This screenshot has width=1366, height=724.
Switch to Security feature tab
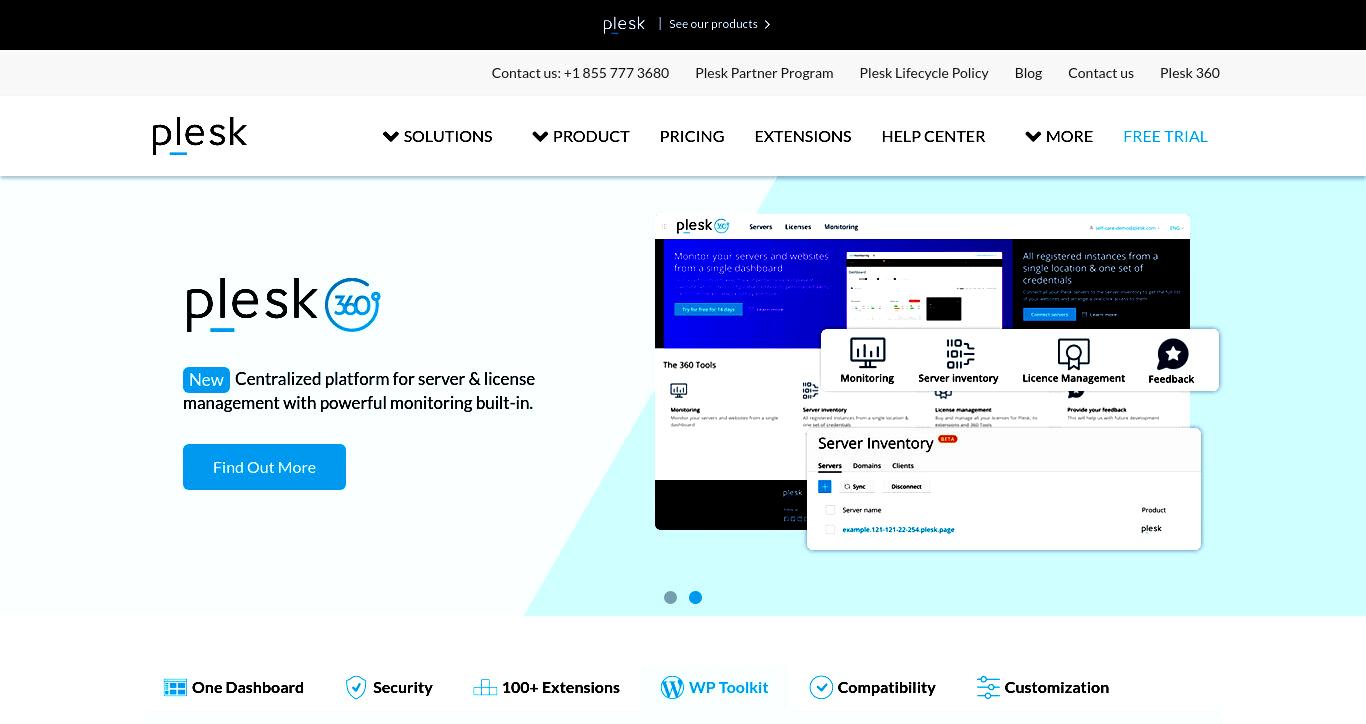(x=389, y=687)
